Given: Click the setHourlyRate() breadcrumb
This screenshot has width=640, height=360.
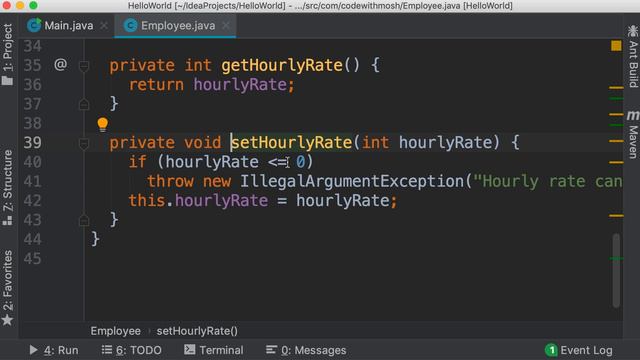Looking at the screenshot, I should pos(197,331).
